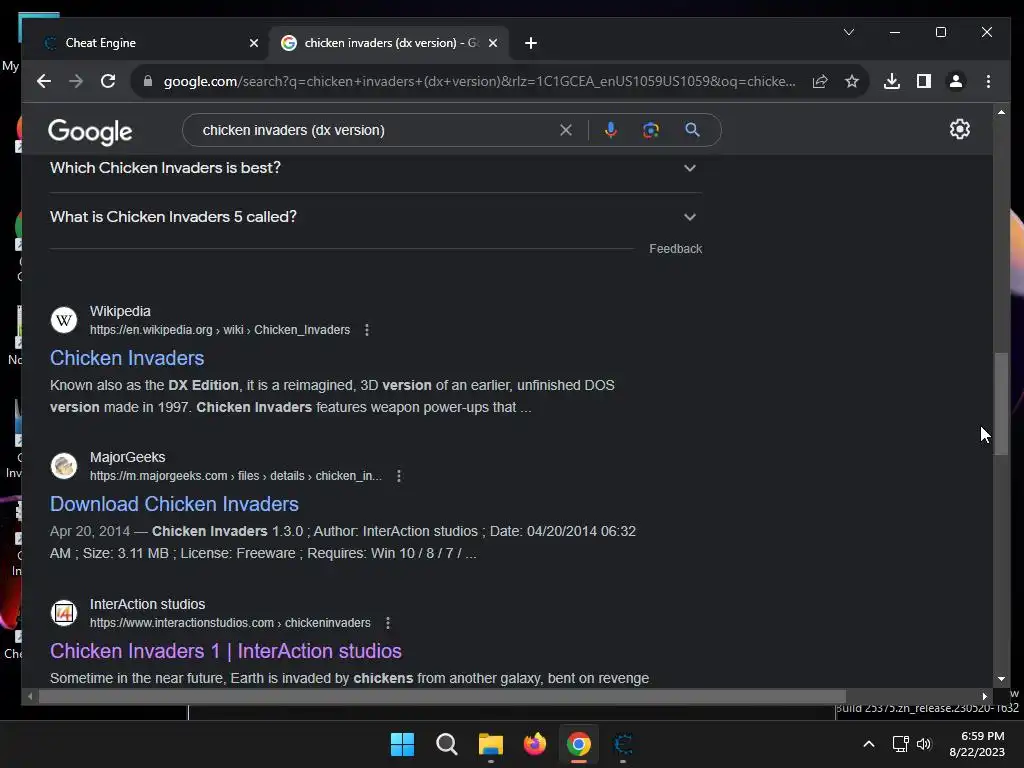Click the scroll down arrow

click(x=1001, y=679)
